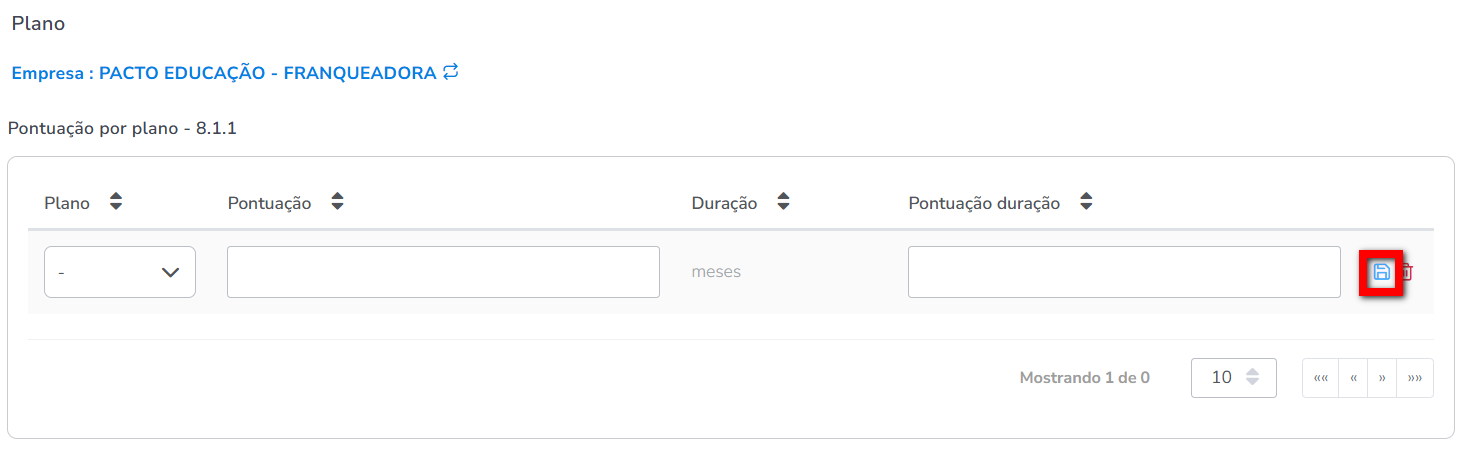Click the Pontuação column header label

pyautogui.click(x=269, y=203)
